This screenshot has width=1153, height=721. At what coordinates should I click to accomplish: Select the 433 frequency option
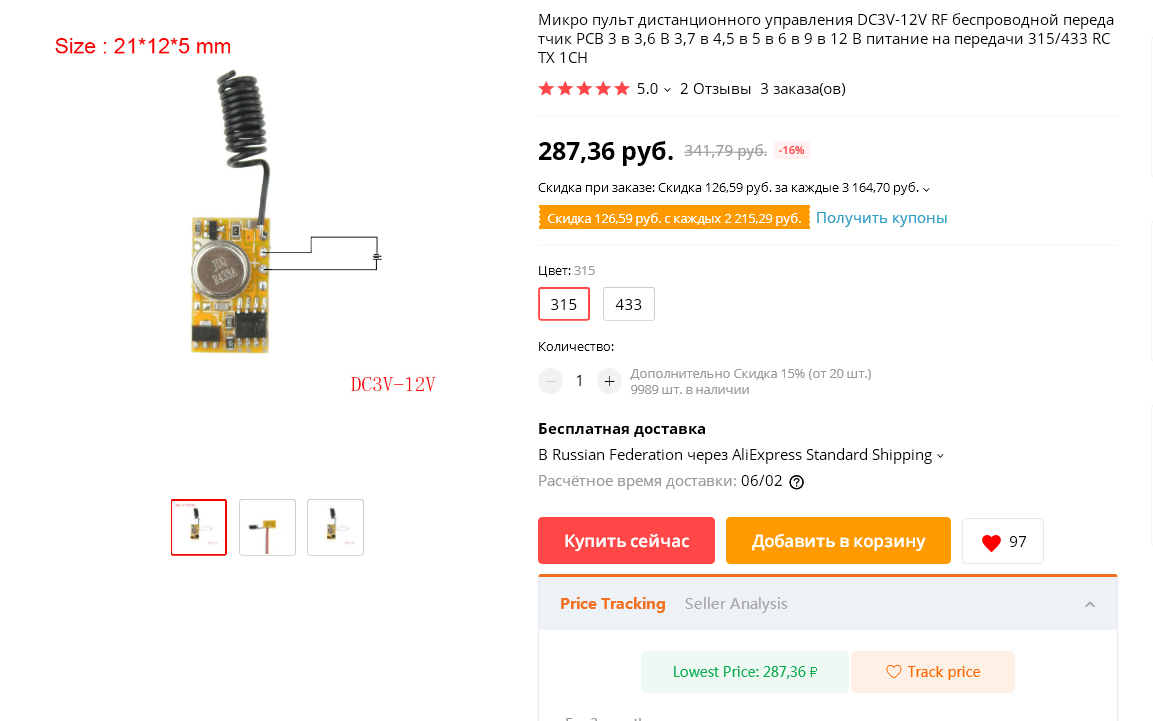[x=629, y=304]
